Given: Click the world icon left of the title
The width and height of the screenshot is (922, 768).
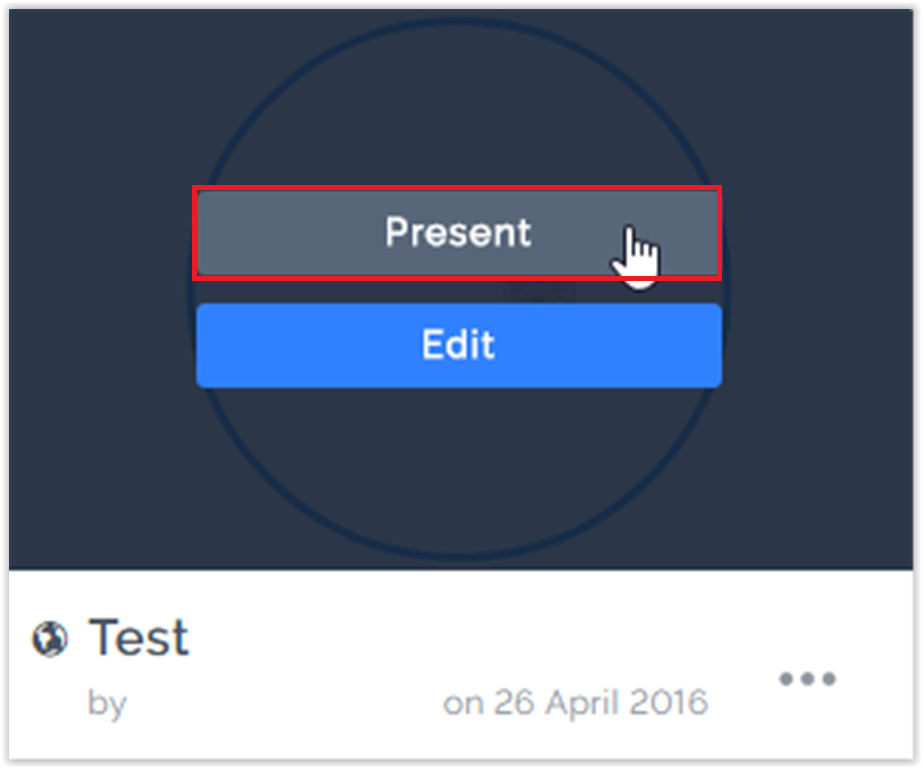Looking at the screenshot, I should coord(49,639).
